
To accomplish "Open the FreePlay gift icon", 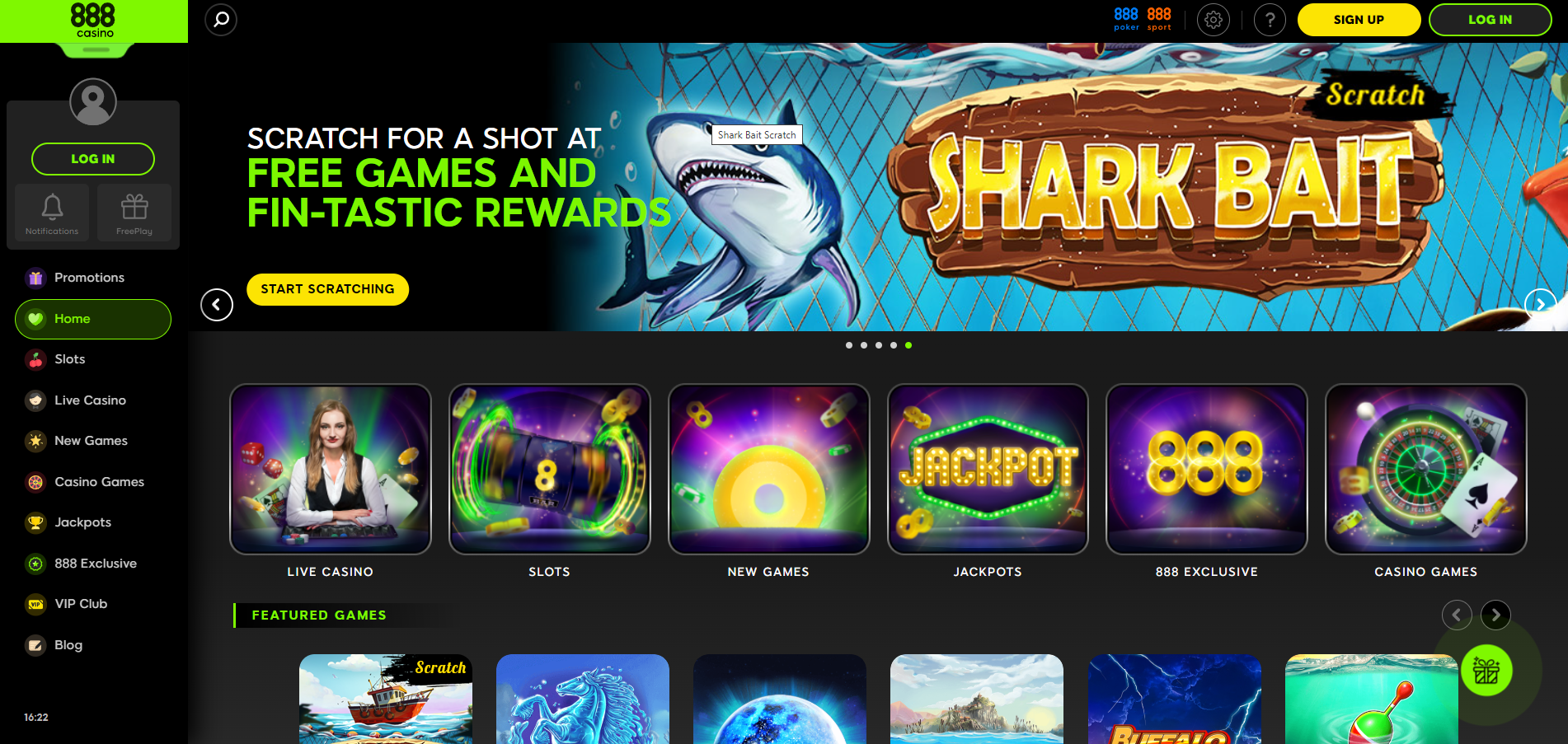I will 134,213.
